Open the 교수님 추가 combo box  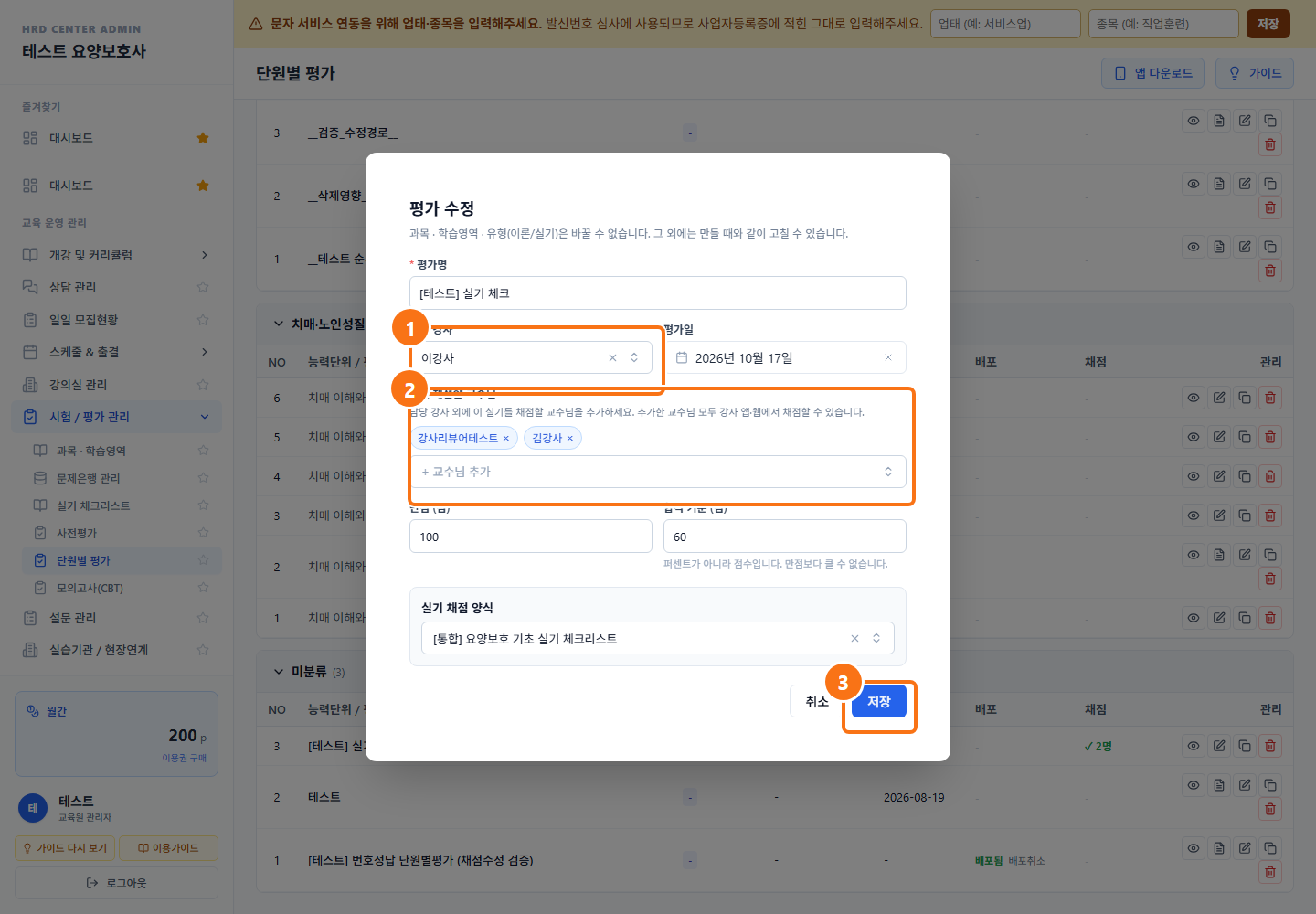658,472
